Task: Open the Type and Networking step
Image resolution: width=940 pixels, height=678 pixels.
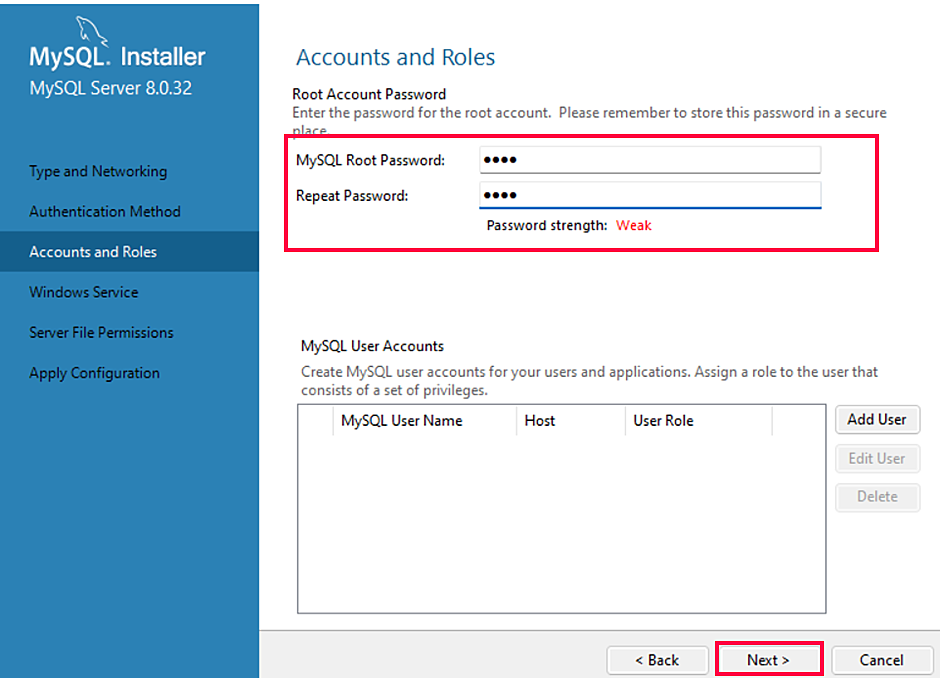Action: pyautogui.click(x=98, y=171)
